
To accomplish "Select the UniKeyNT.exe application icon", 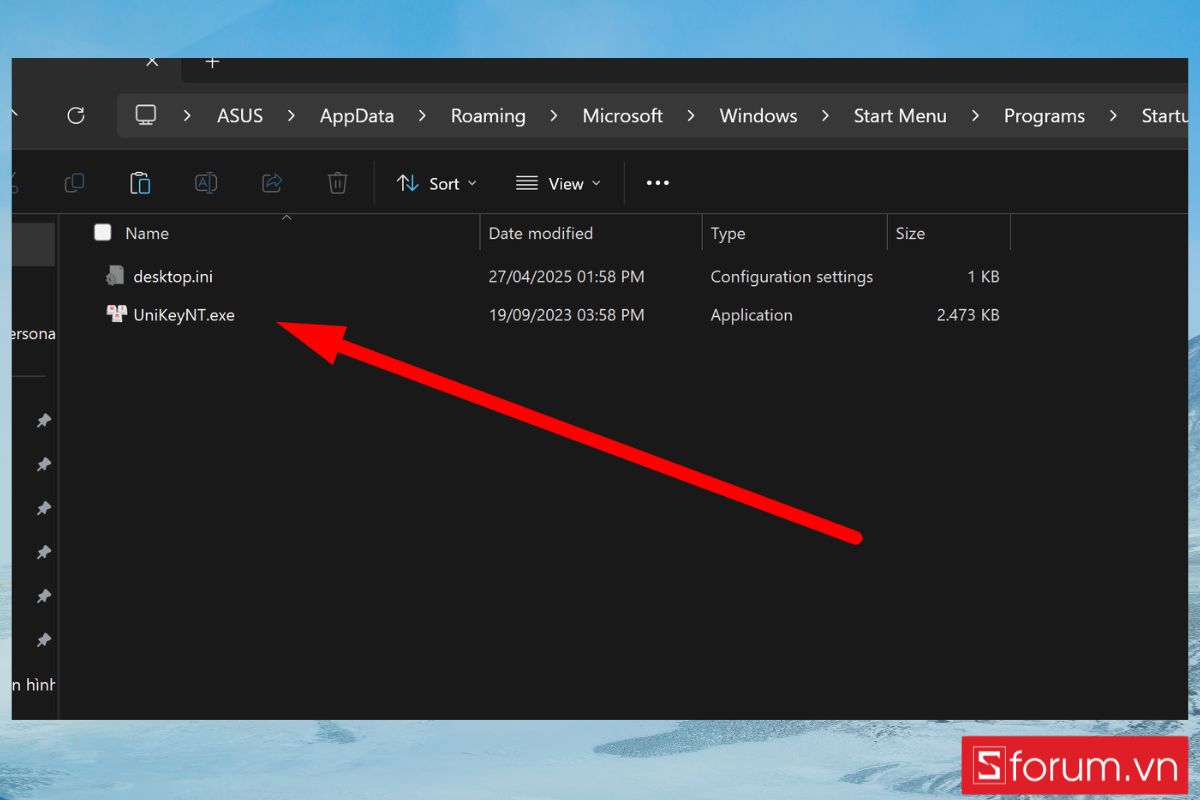I will (x=116, y=314).
